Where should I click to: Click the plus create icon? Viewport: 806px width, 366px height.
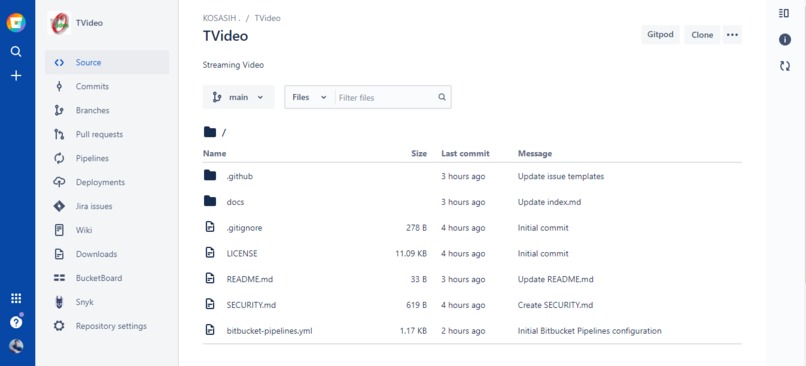click(x=16, y=76)
